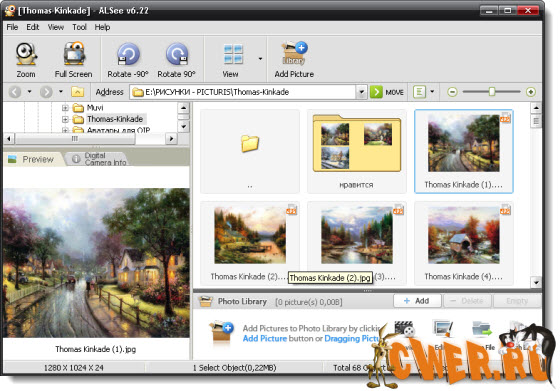Click the blue Add Picture link

(x=265, y=339)
